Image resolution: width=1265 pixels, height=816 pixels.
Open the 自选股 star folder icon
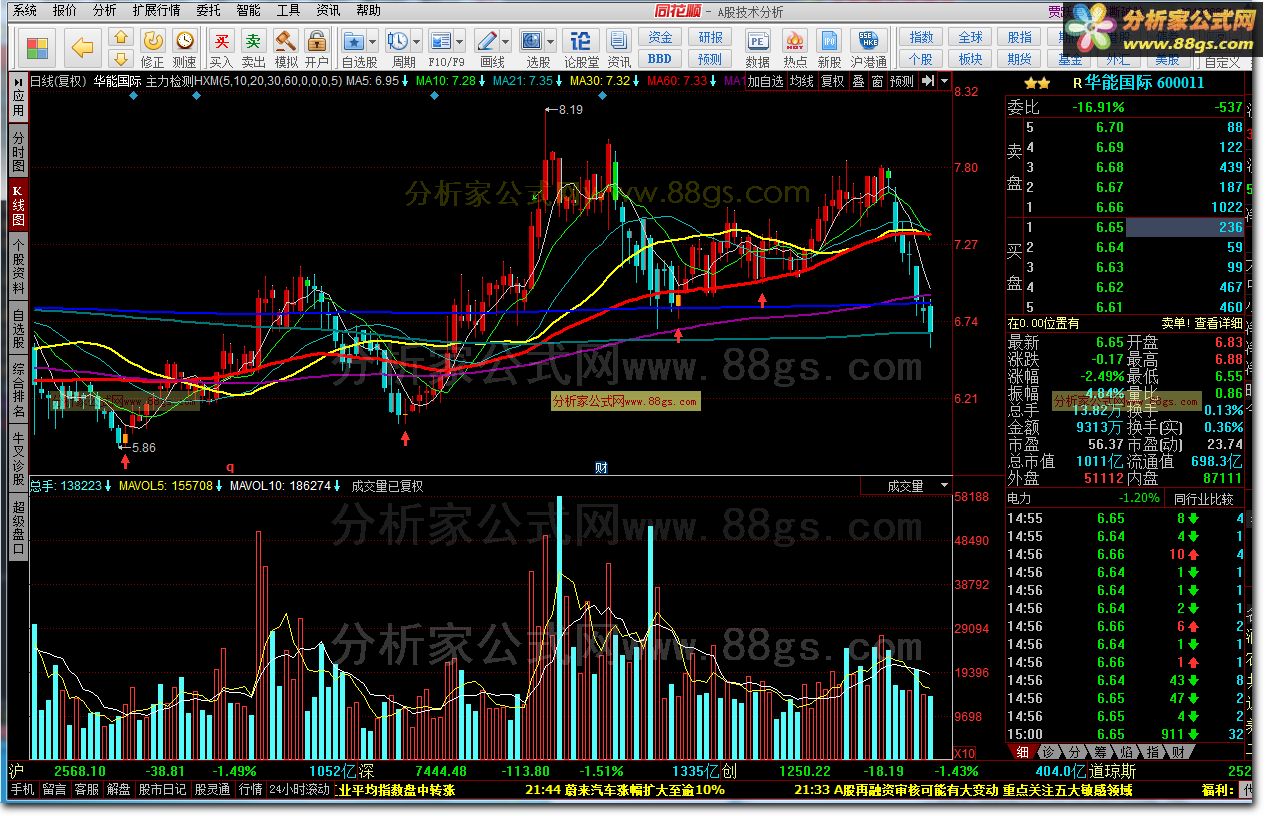point(354,41)
